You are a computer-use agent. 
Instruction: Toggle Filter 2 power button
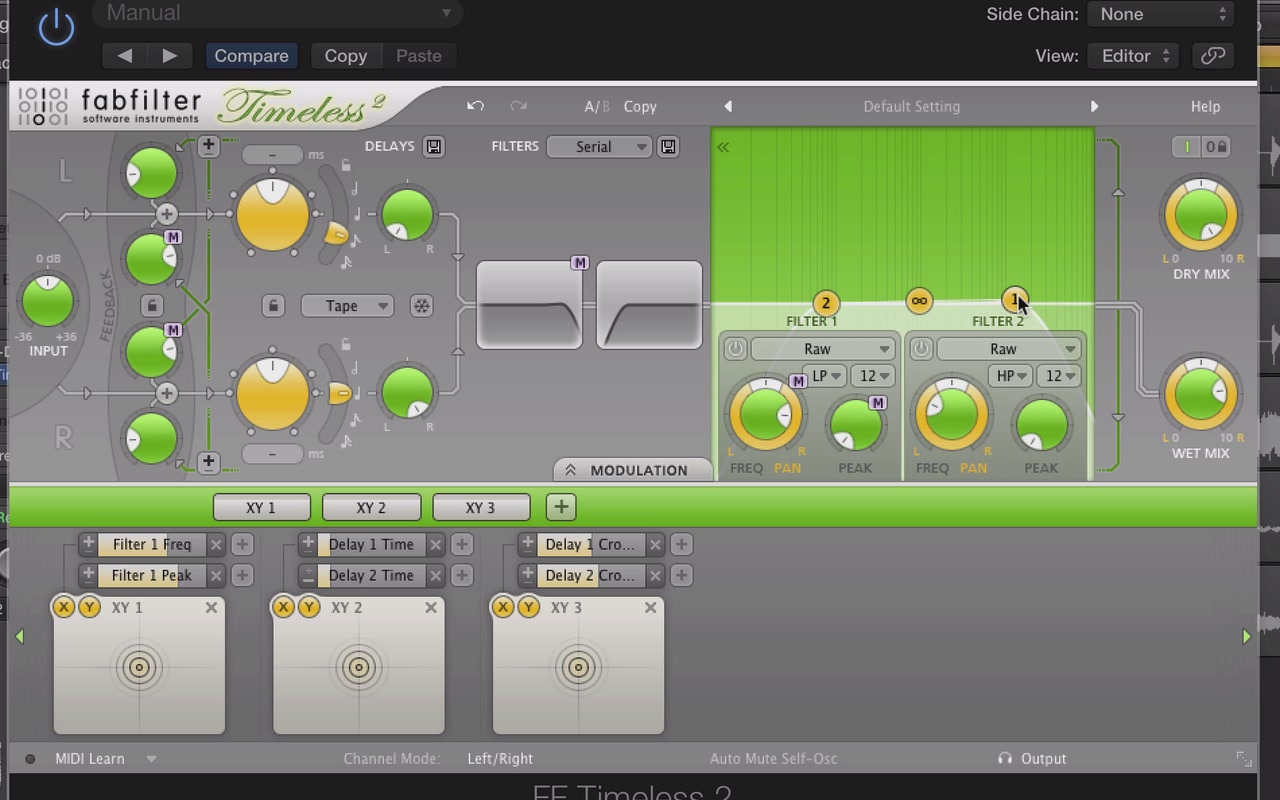[x=921, y=349]
